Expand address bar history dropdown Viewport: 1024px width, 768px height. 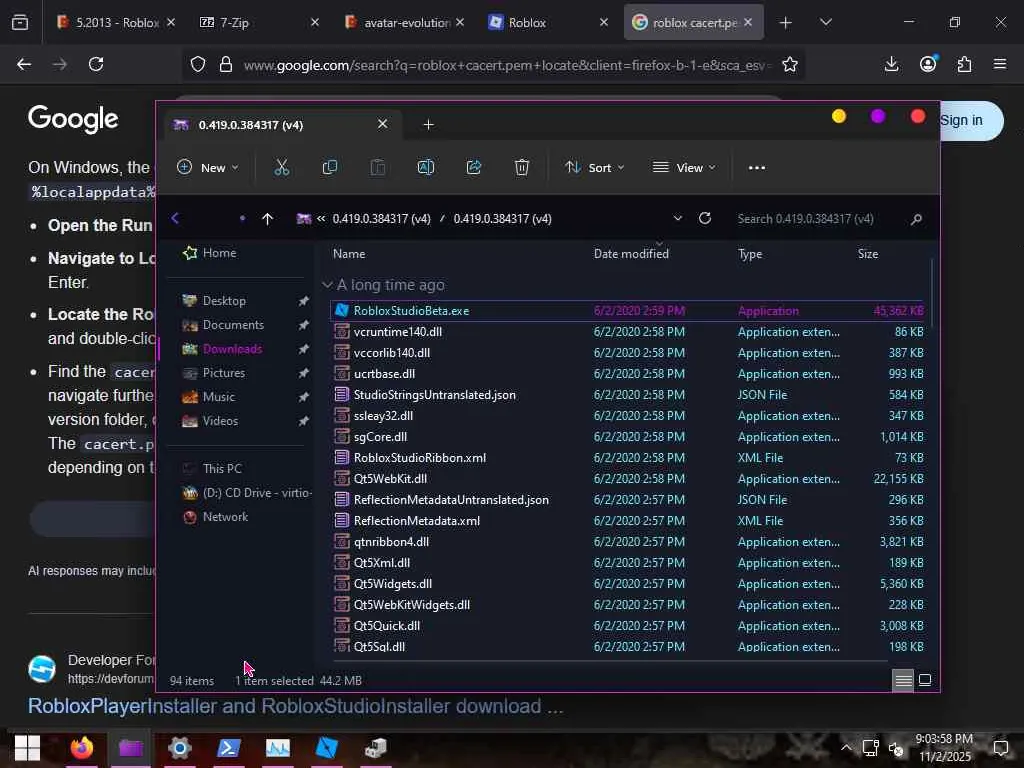point(677,219)
